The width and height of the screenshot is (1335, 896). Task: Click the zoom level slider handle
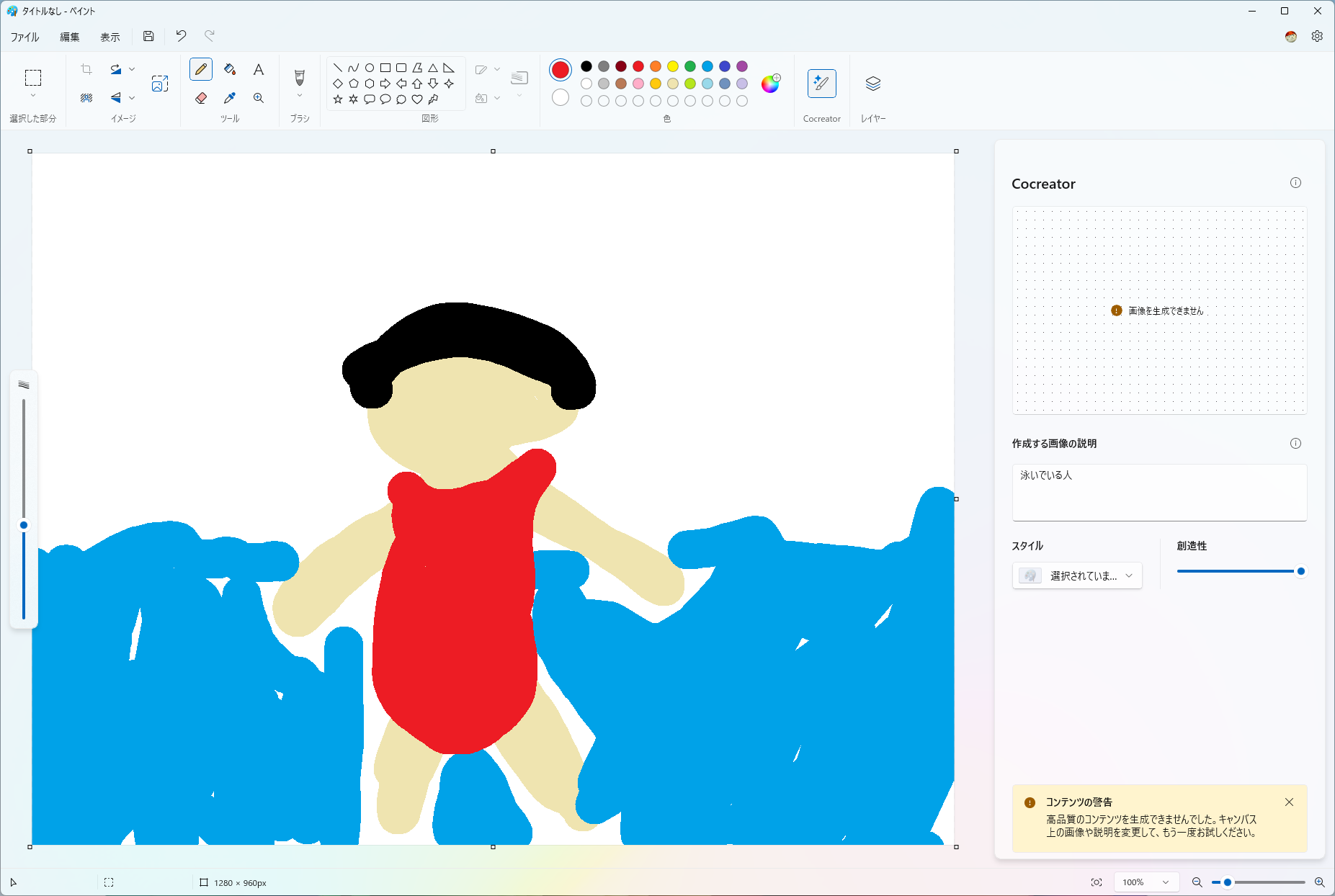coord(1228,882)
